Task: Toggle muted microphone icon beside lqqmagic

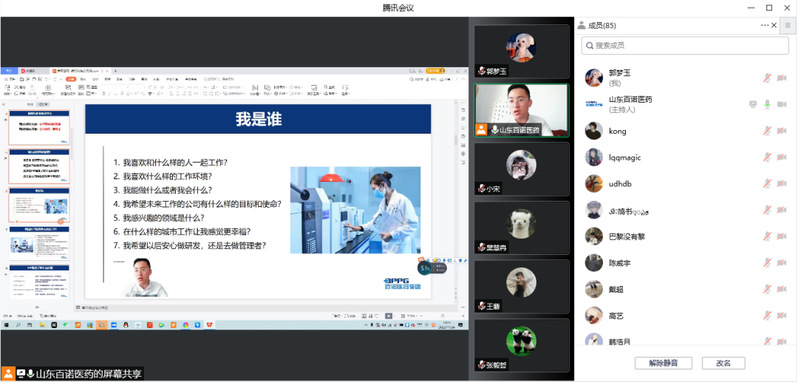Action: point(768,157)
